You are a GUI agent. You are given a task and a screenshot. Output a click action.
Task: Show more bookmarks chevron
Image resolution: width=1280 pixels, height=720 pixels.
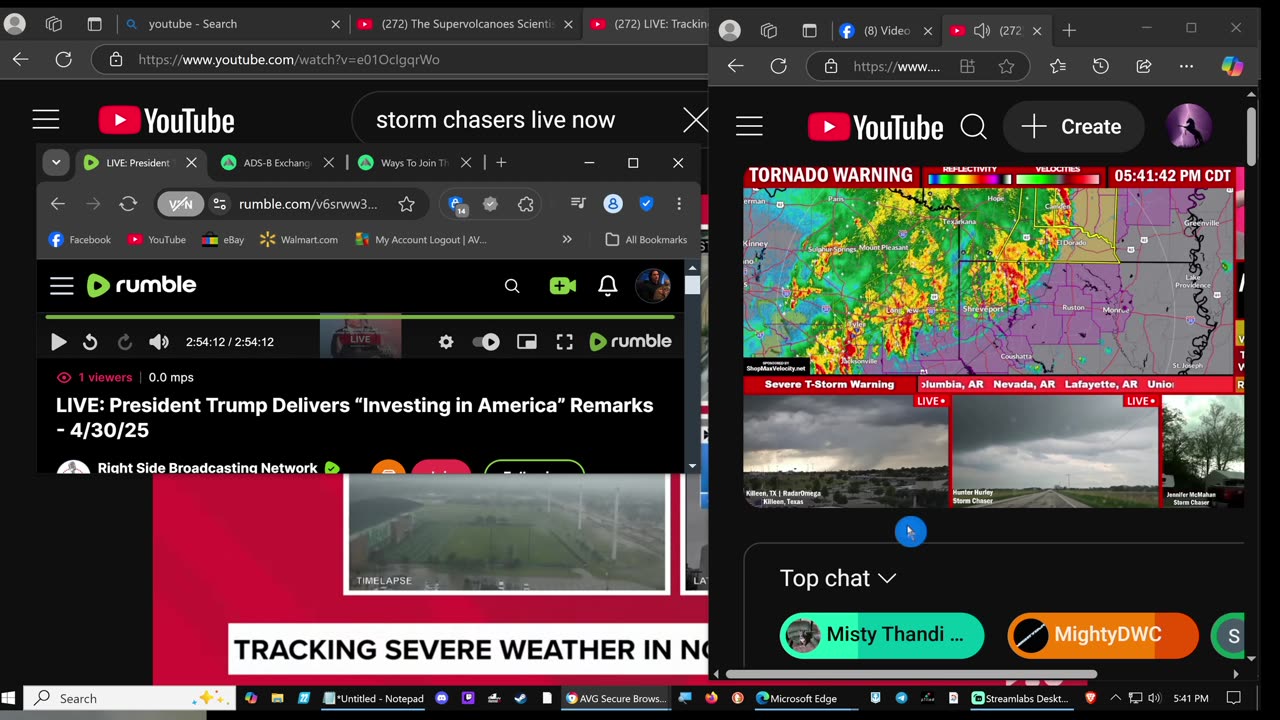pyautogui.click(x=567, y=240)
